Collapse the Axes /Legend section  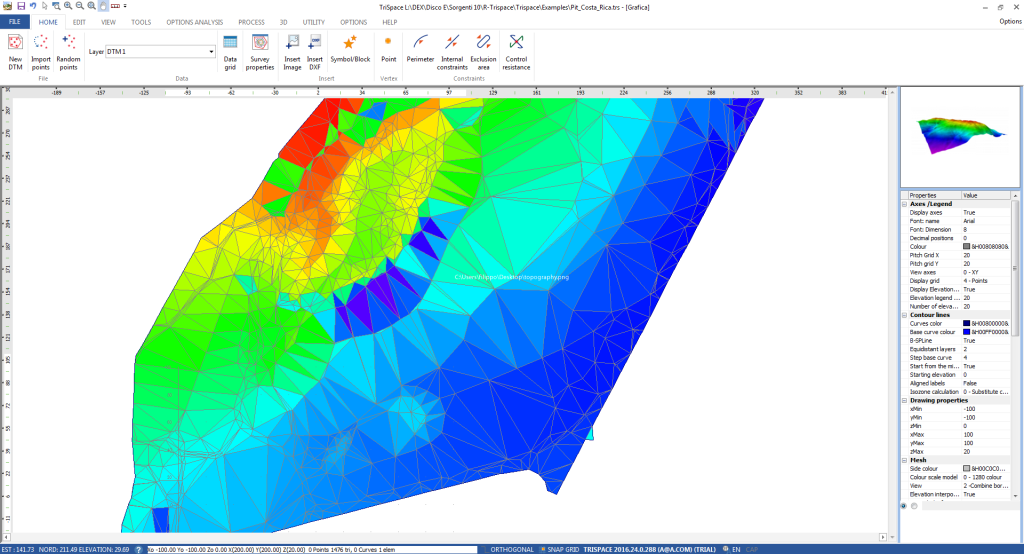[x=905, y=204]
